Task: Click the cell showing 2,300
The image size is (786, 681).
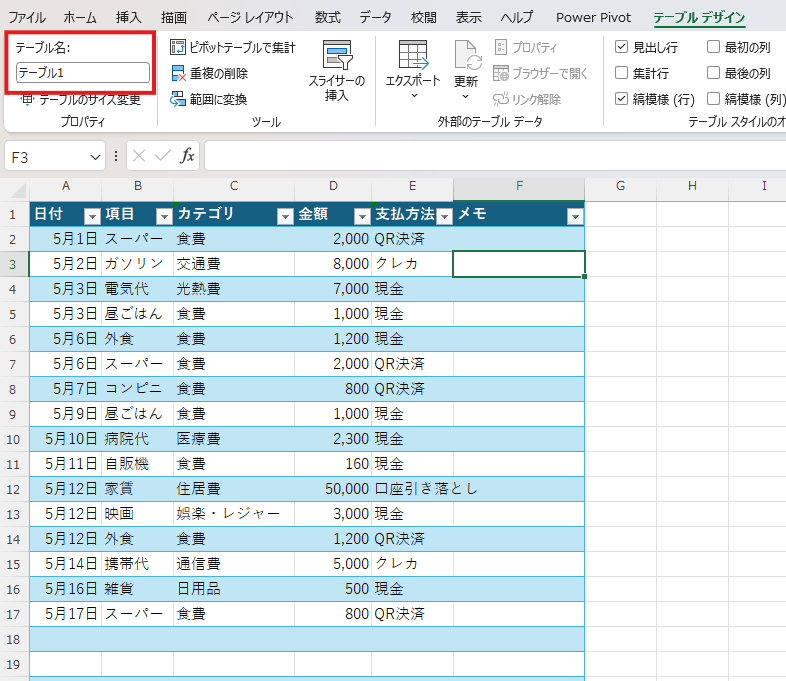Action: click(x=333, y=439)
